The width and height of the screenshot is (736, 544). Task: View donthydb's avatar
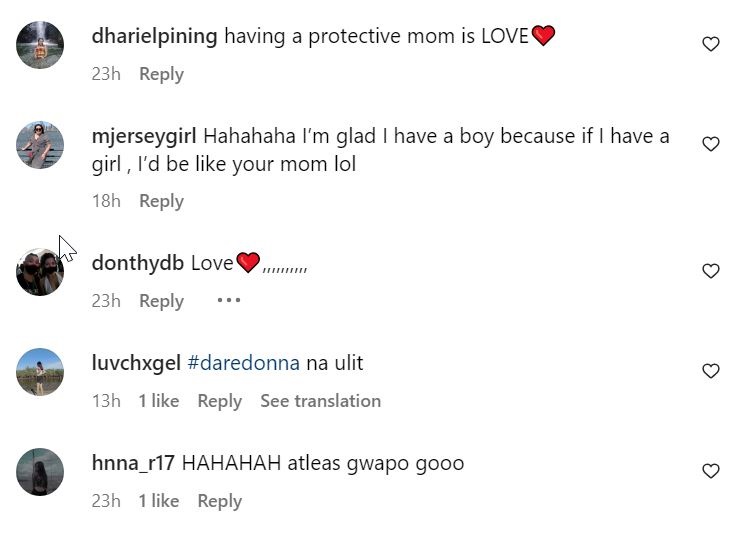[40, 272]
